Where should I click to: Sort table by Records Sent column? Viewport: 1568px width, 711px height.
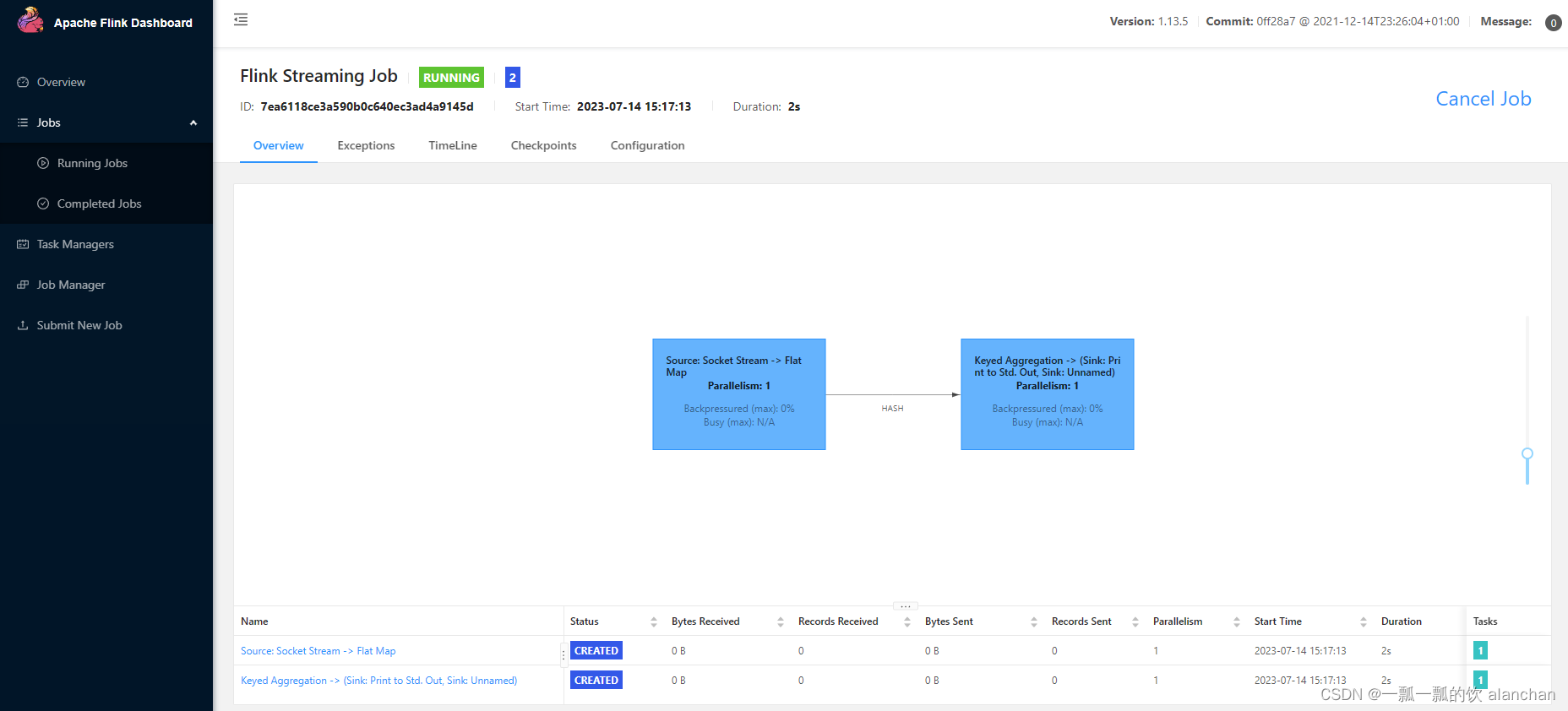coord(1135,621)
